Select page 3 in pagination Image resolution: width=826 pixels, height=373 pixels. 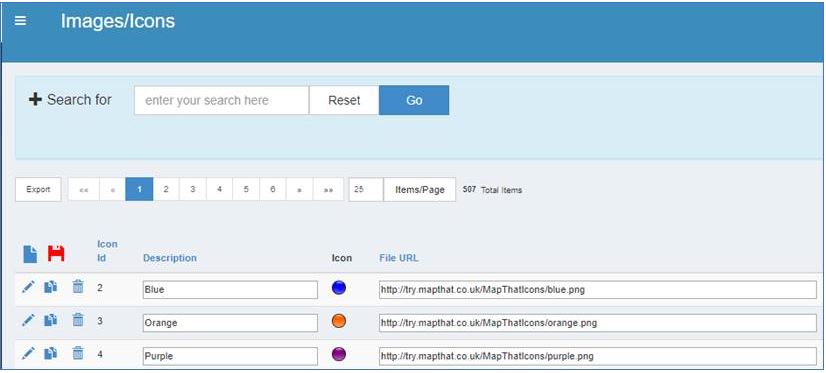pos(193,189)
